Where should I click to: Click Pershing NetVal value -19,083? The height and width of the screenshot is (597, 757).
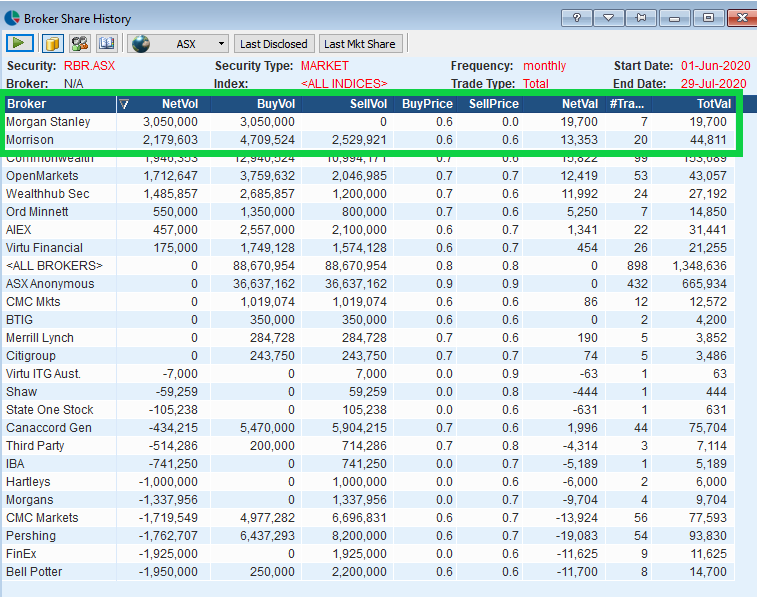click(x=576, y=536)
